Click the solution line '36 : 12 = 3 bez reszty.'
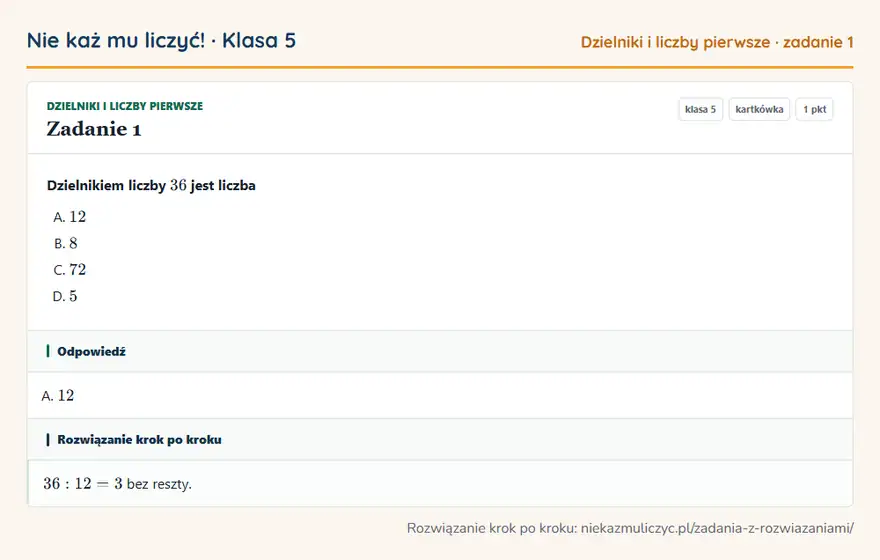The image size is (880, 560). pos(117,484)
